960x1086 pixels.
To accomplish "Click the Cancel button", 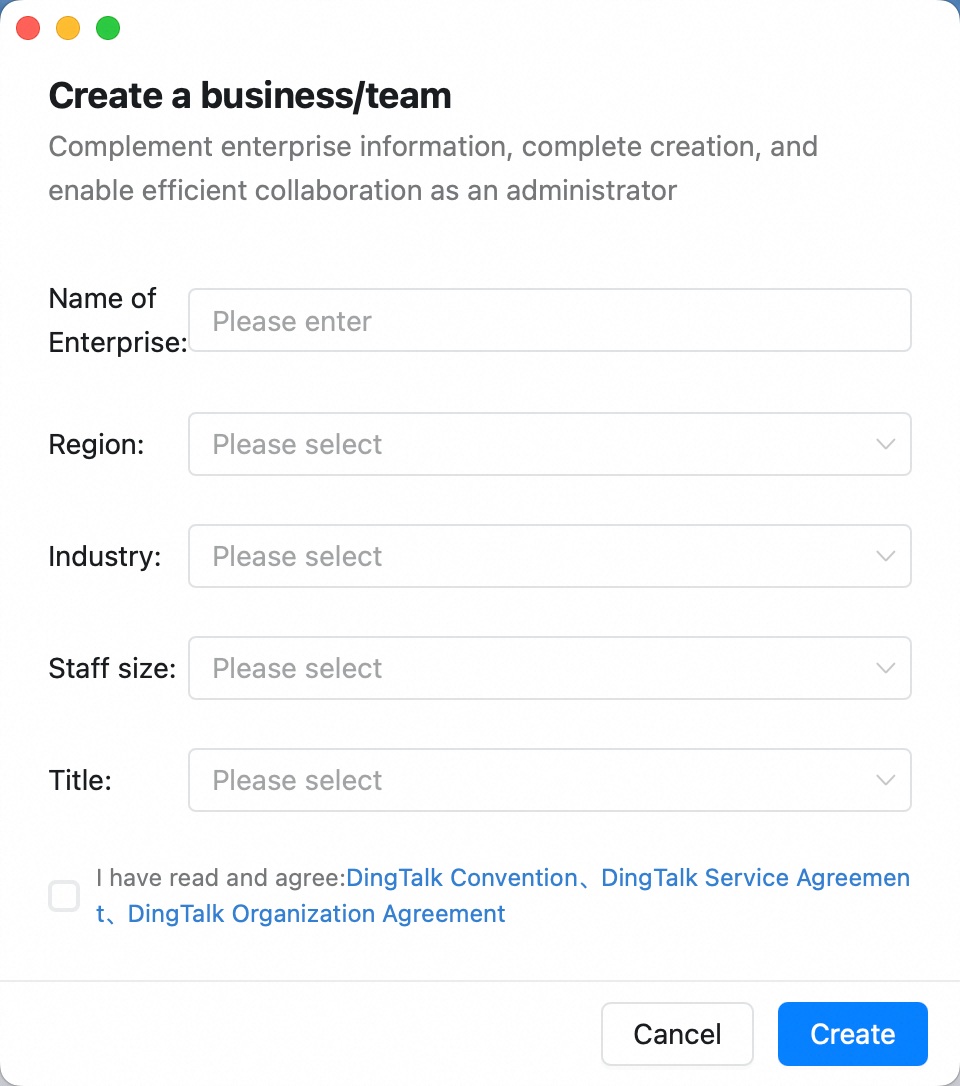I will (x=677, y=1034).
